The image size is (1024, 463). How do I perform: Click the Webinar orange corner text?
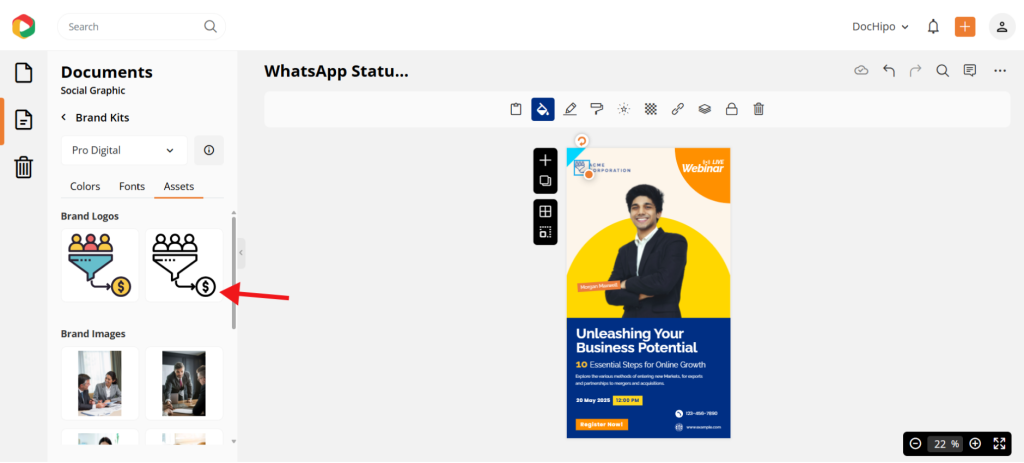(703, 168)
